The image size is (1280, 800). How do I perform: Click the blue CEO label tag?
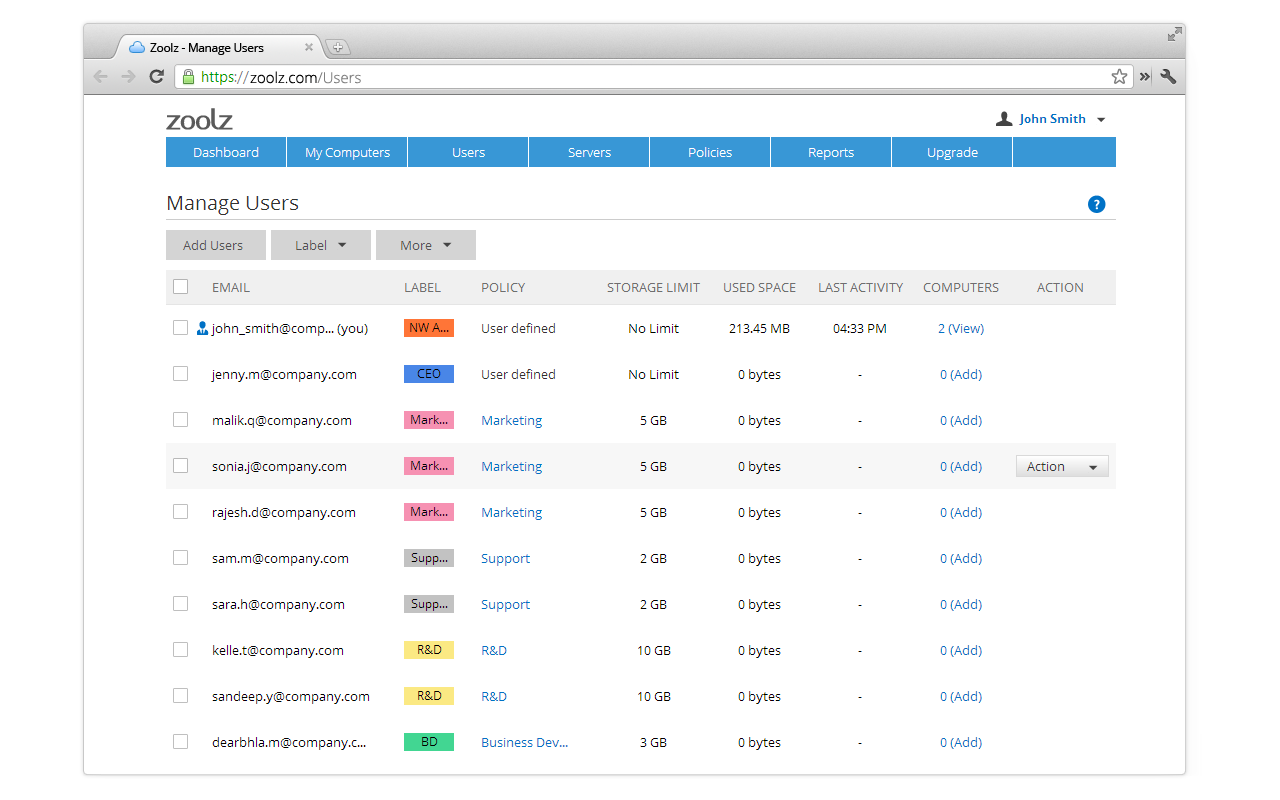point(429,374)
